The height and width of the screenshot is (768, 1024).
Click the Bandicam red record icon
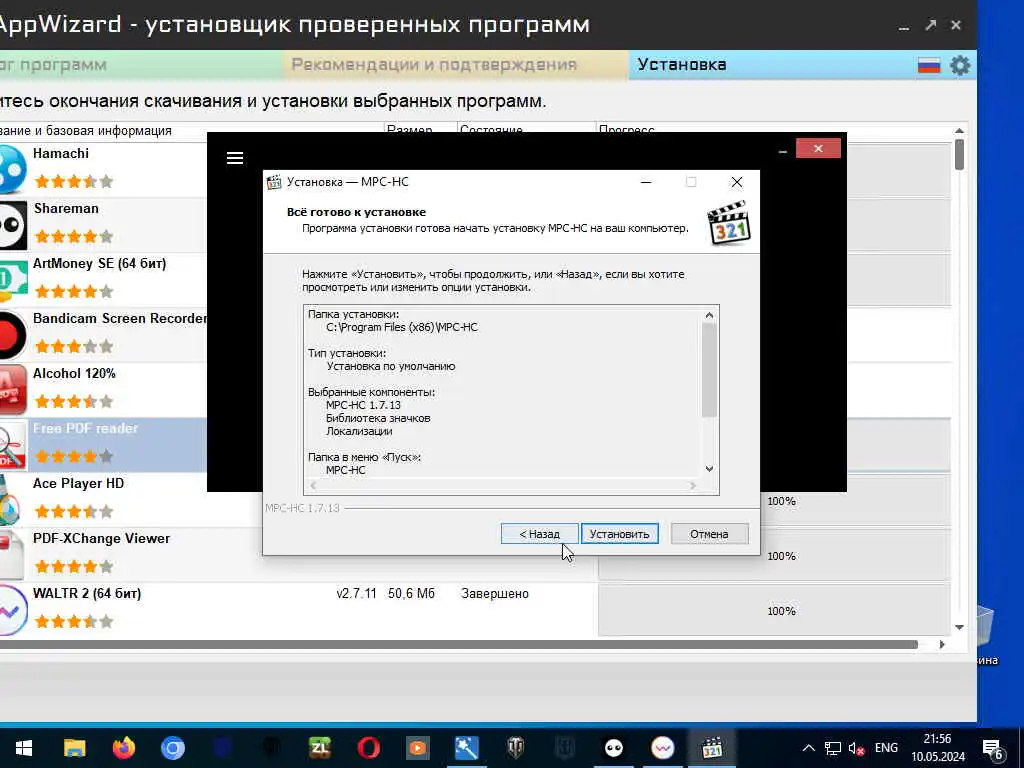point(12,335)
